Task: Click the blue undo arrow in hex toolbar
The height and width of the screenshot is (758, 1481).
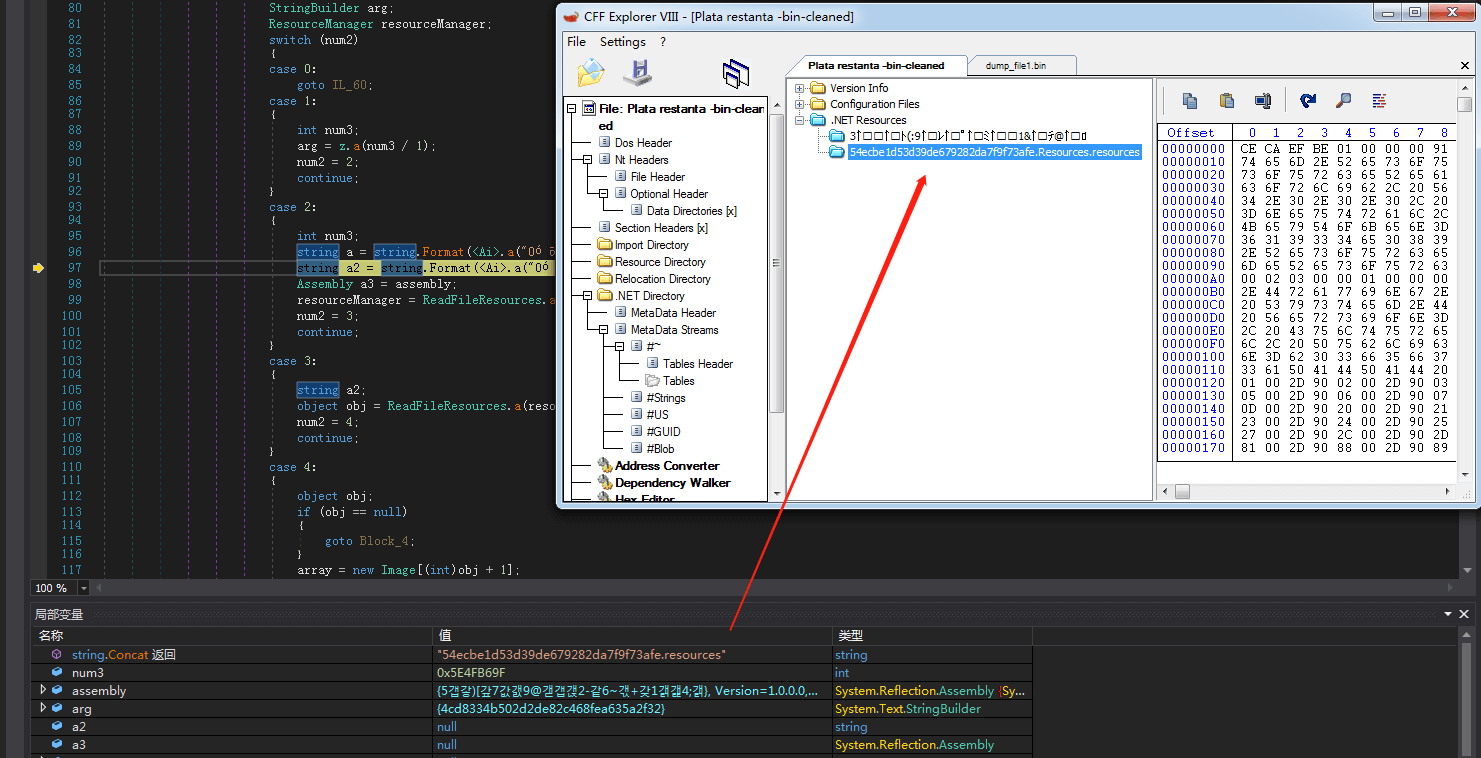Action: tap(1308, 100)
